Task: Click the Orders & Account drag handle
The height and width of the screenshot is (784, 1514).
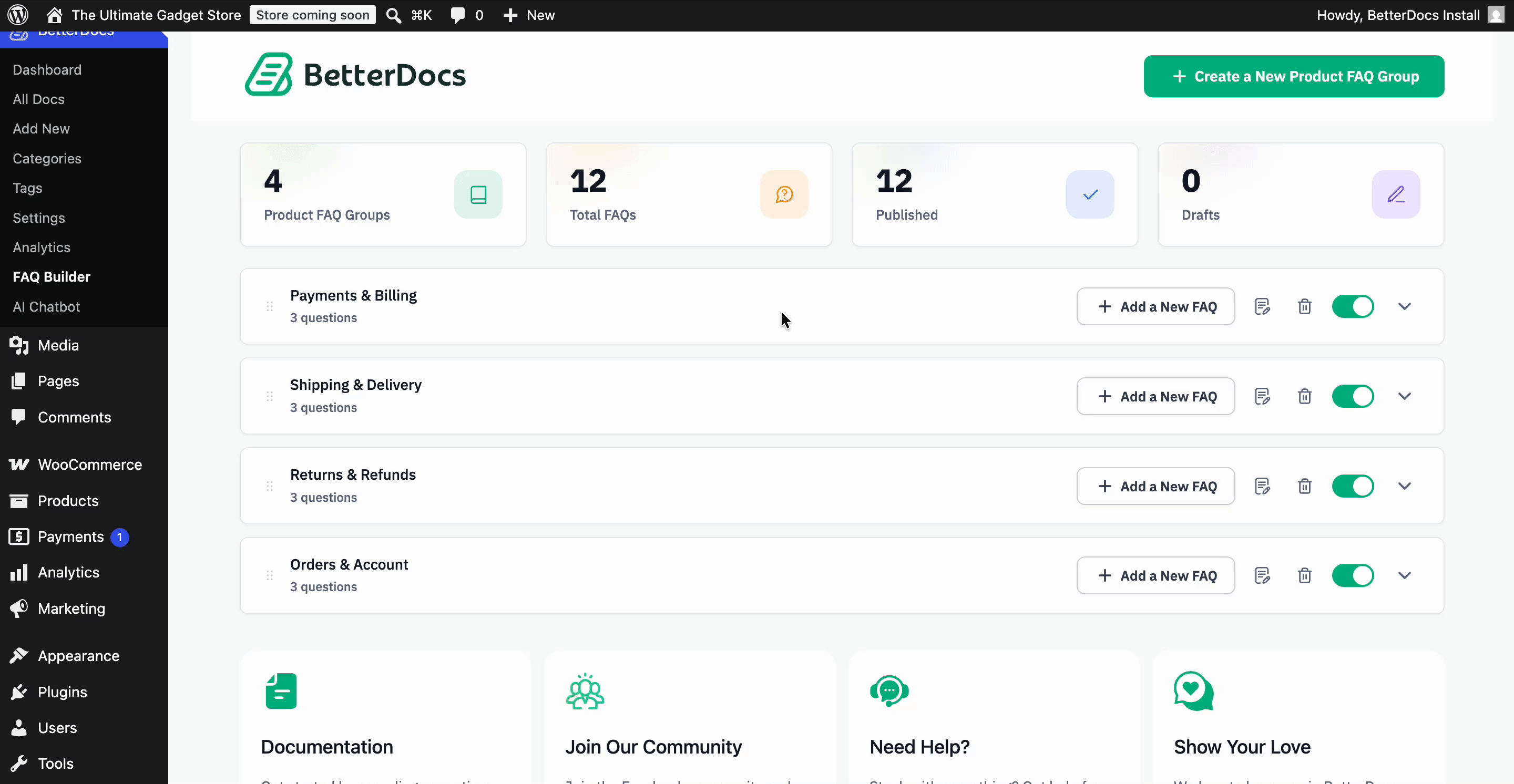Action: click(x=270, y=575)
